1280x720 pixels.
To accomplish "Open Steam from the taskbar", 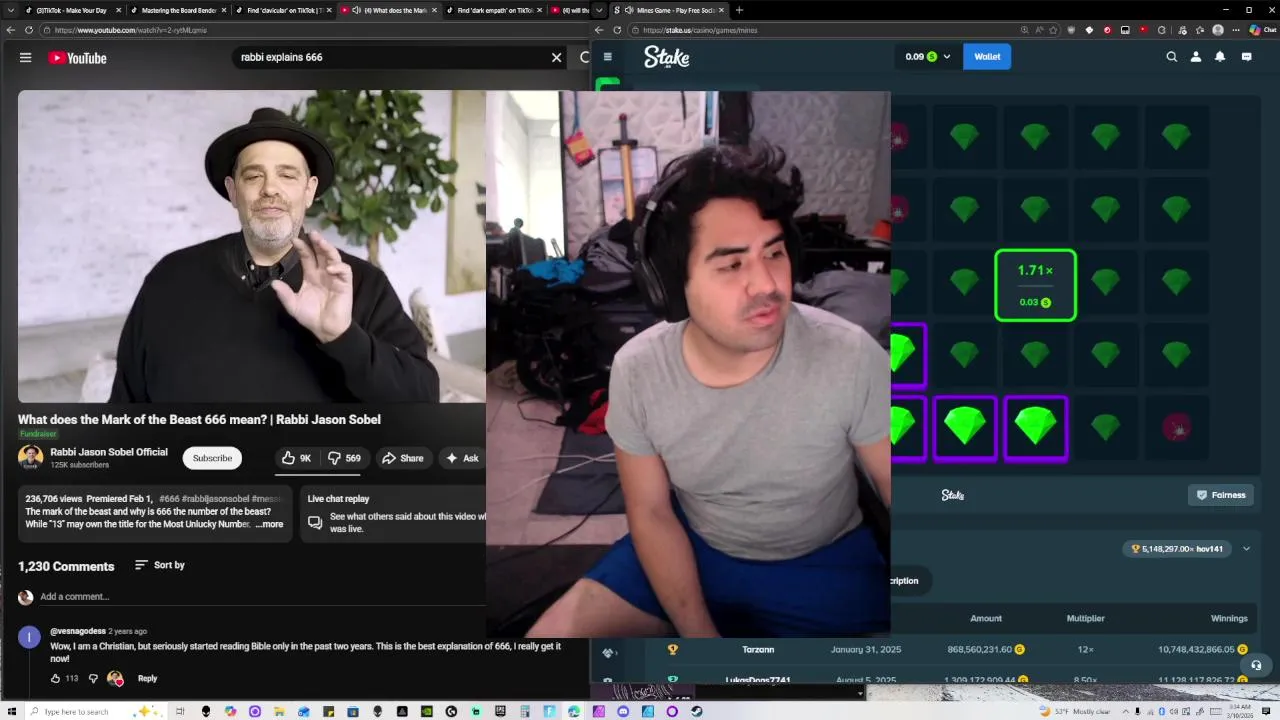I will pyautogui.click(x=696, y=712).
